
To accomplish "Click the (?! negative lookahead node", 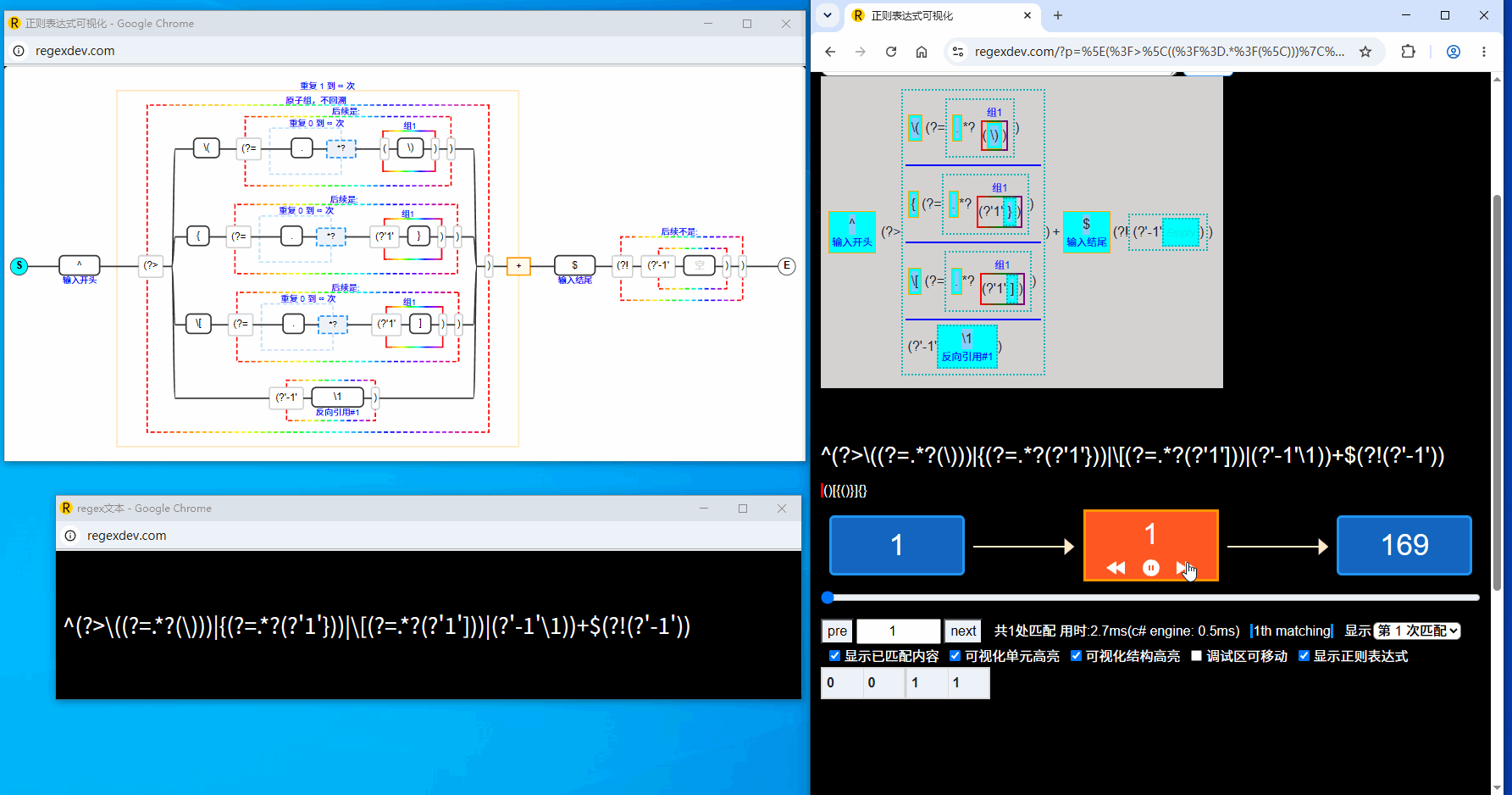I will pyautogui.click(x=623, y=265).
